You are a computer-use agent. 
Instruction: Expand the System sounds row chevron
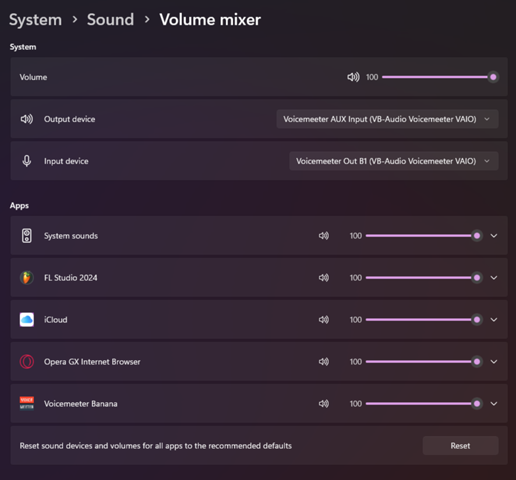tap(494, 236)
